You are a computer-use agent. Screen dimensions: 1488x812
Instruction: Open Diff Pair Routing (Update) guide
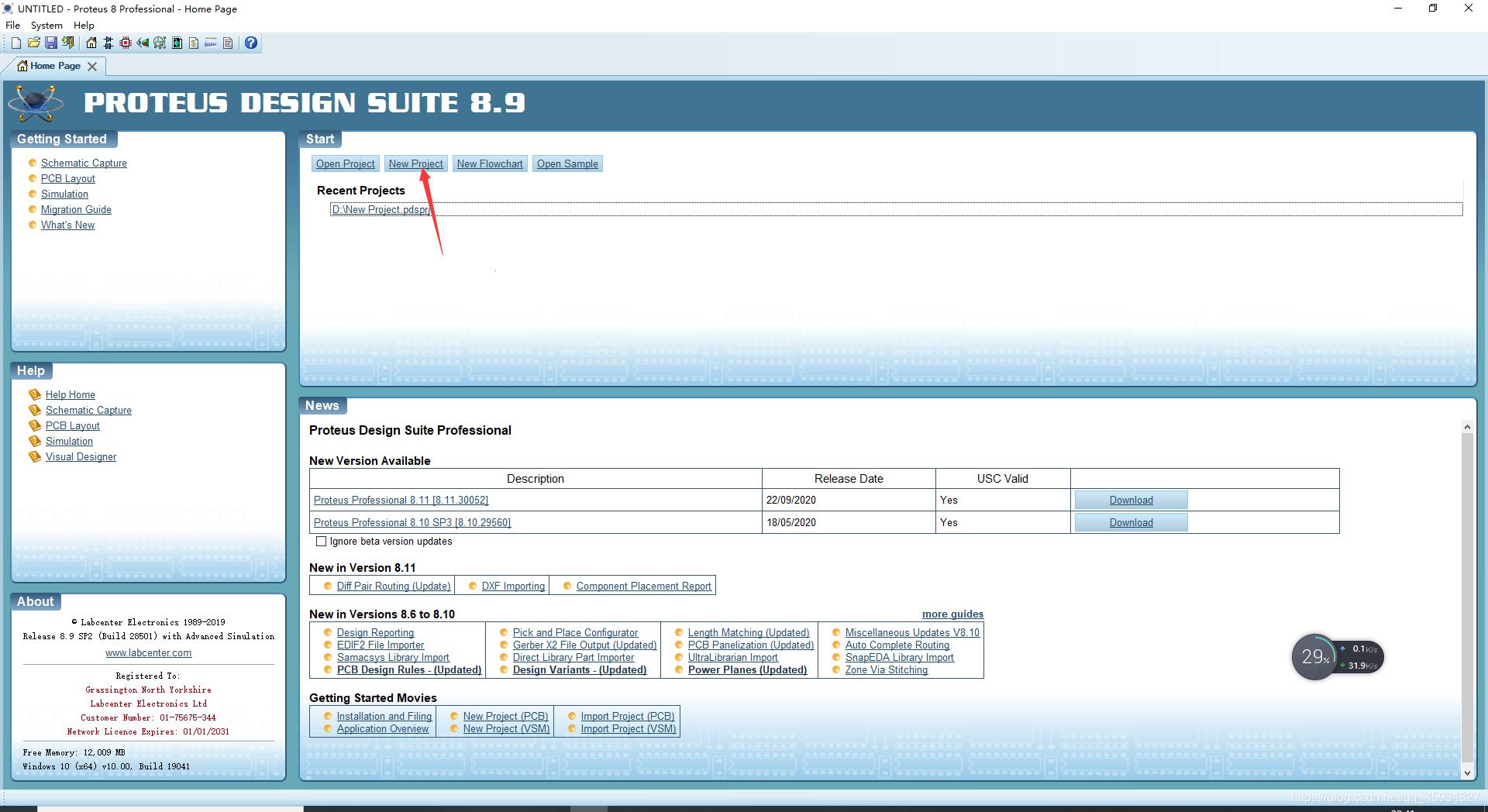click(394, 586)
